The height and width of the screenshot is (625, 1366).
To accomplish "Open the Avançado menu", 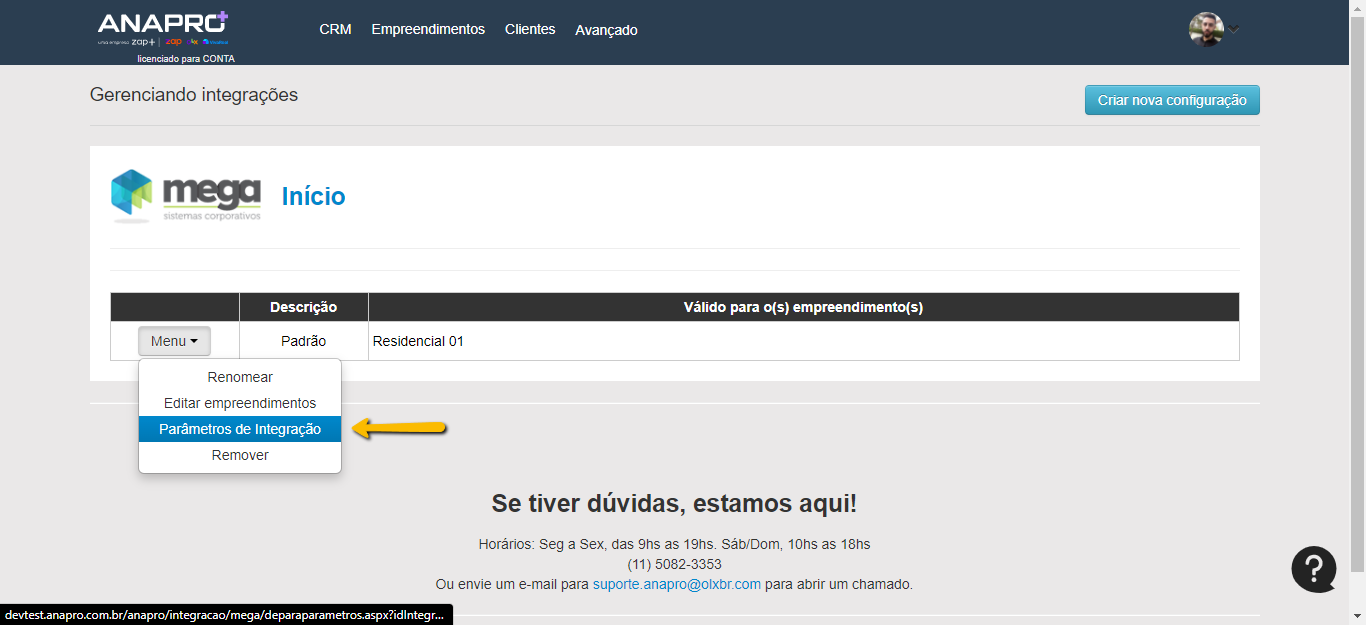I will click(606, 30).
